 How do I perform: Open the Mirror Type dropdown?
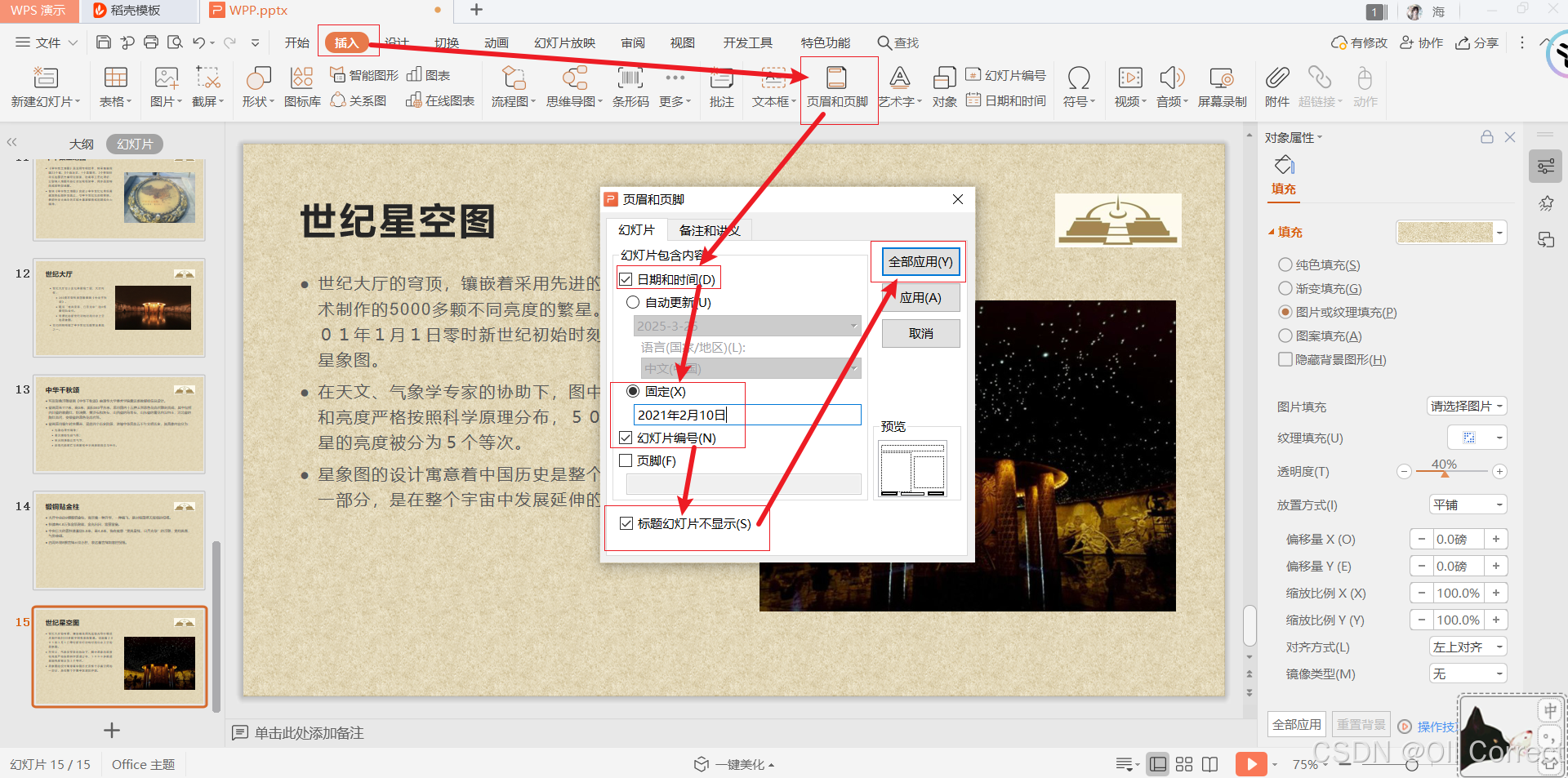[x=1468, y=674]
